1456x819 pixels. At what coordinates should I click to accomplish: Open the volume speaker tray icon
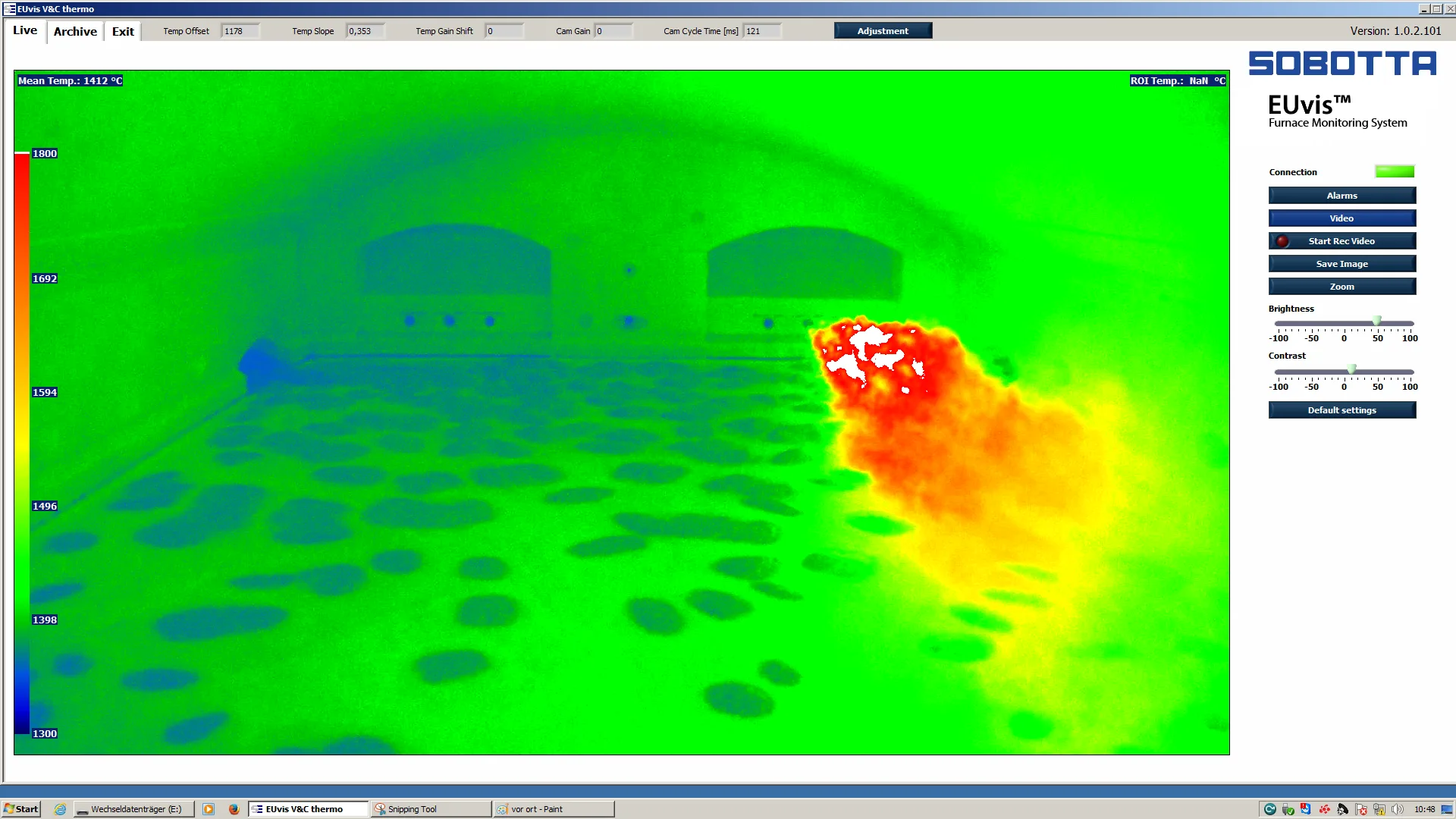[x=1398, y=809]
